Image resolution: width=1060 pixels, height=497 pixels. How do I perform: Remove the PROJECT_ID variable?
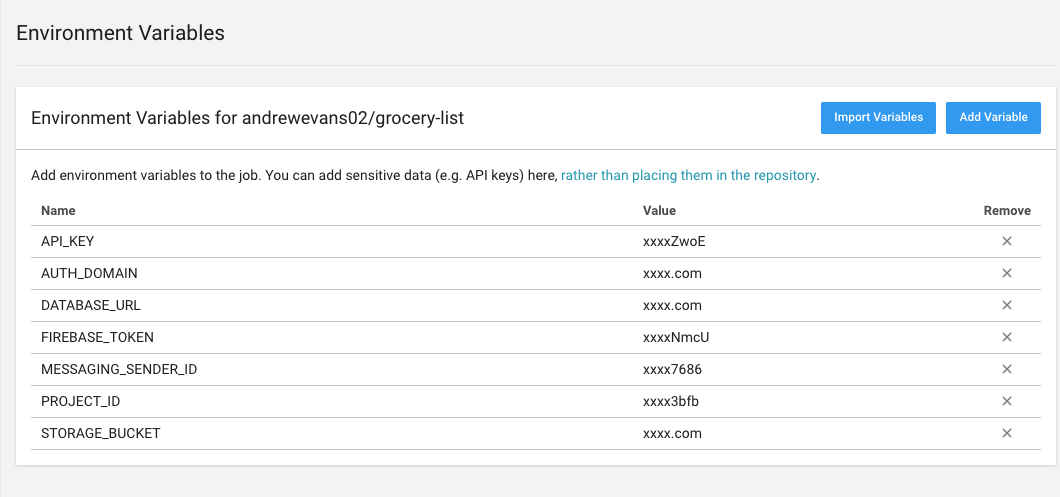pyautogui.click(x=1007, y=401)
